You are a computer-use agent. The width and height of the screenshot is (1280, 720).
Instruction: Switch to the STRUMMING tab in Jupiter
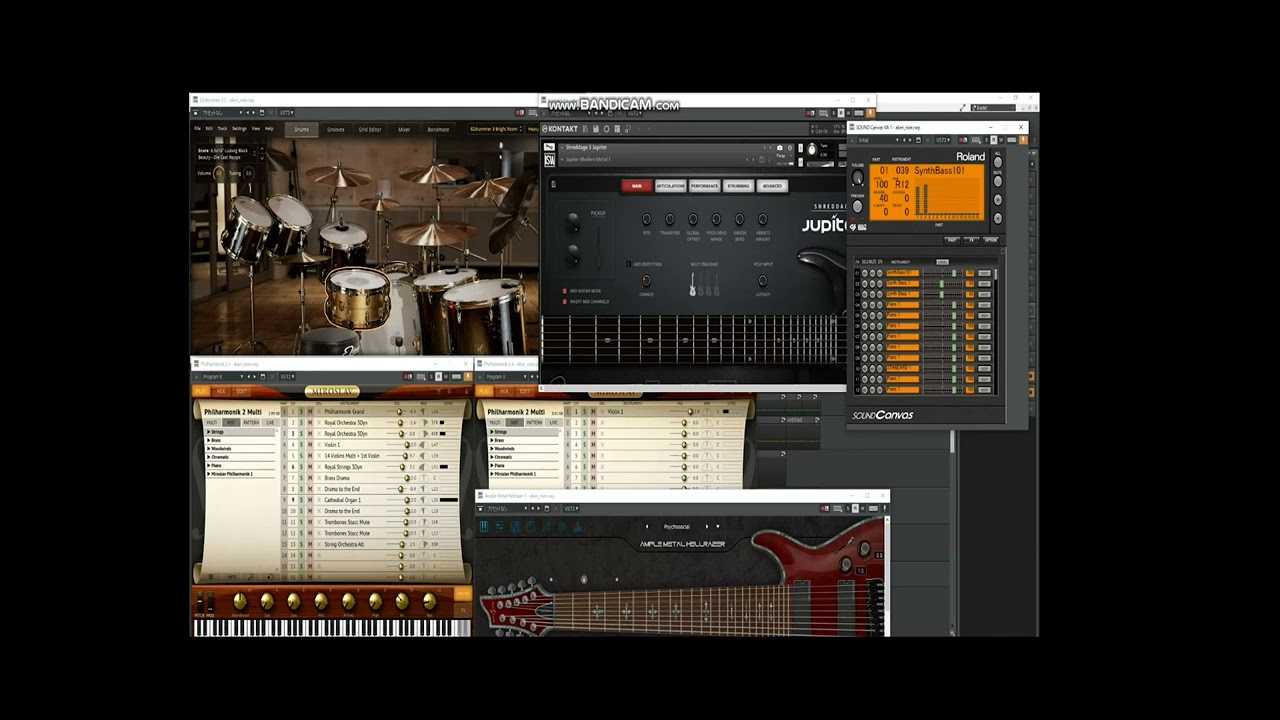(738, 186)
